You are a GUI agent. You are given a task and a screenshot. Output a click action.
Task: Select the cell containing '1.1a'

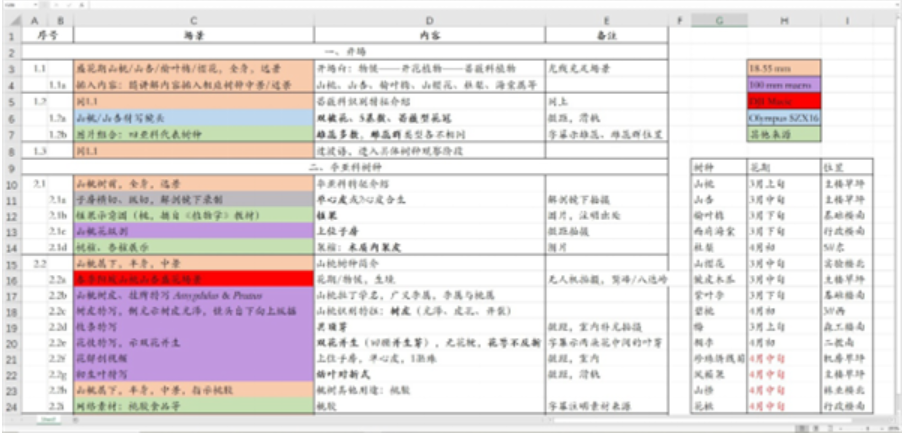pos(61,85)
